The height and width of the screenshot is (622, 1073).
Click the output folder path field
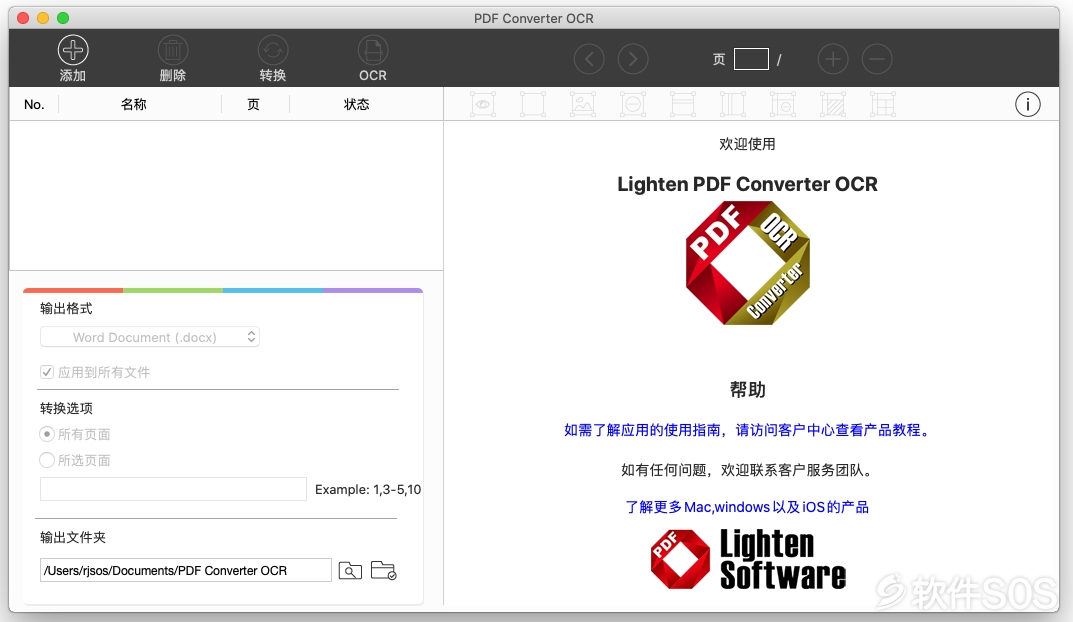click(186, 570)
